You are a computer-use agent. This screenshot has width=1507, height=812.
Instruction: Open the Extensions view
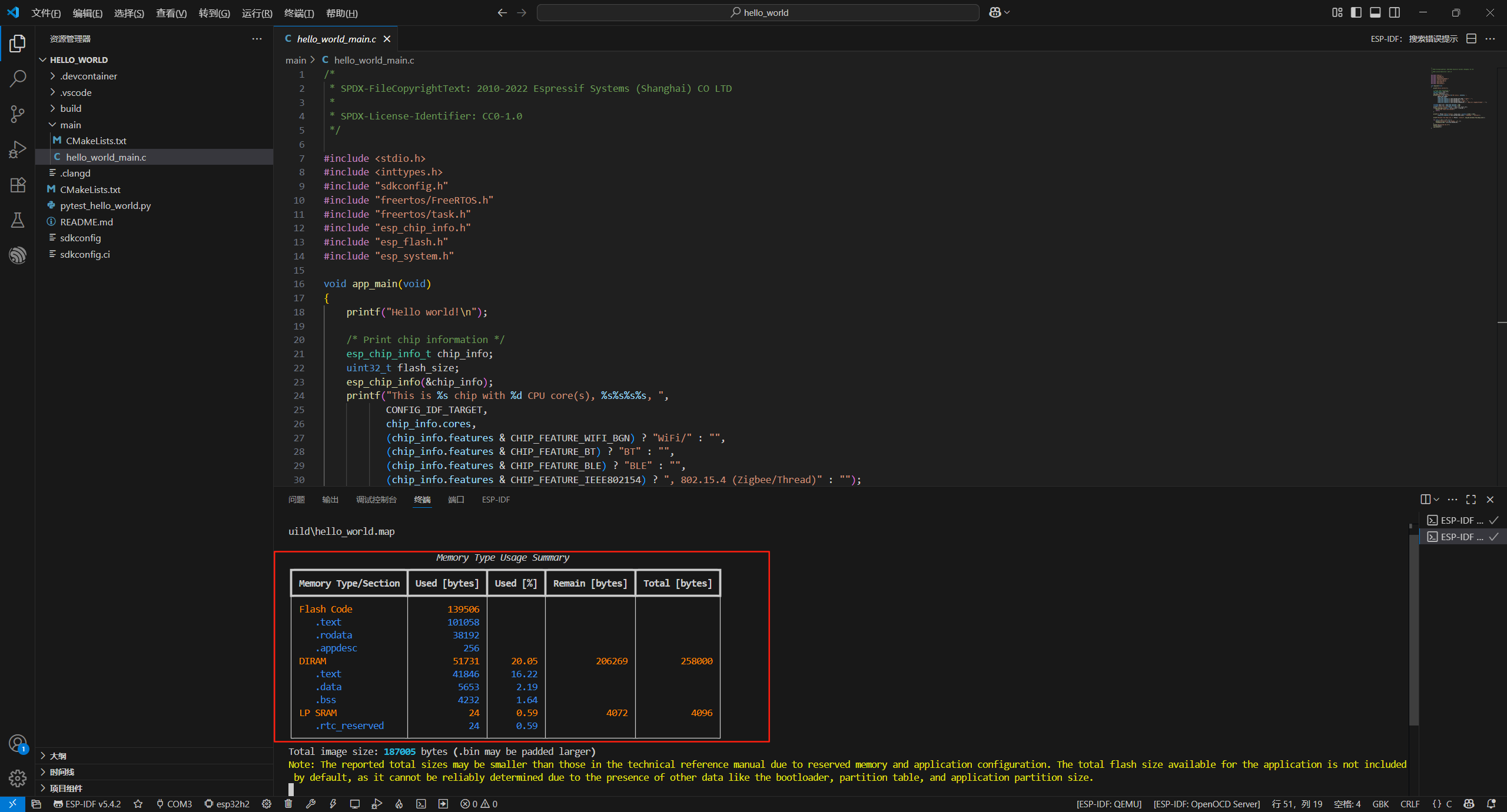point(18,185)
